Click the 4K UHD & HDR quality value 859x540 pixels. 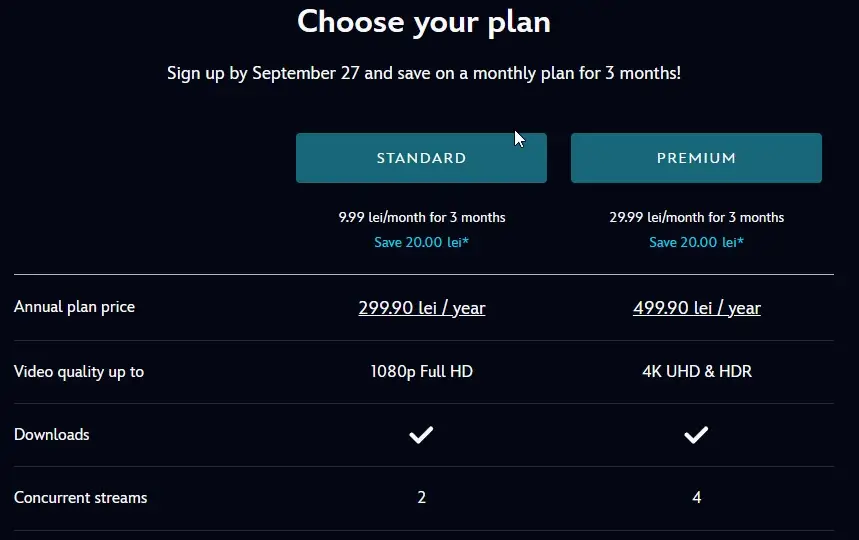[696, 372]
